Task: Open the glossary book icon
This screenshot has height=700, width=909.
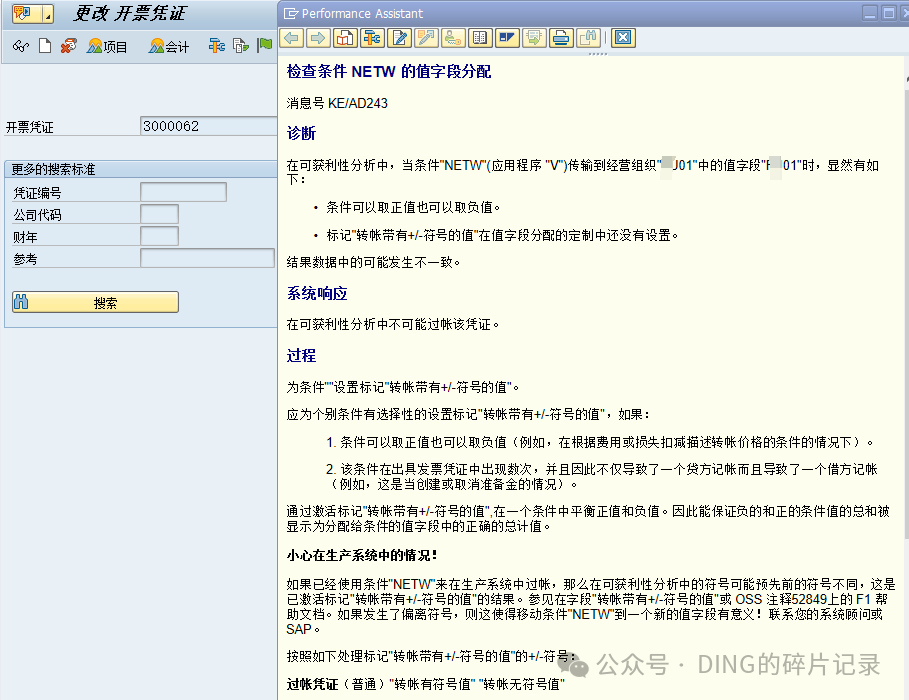Action: 480,38
